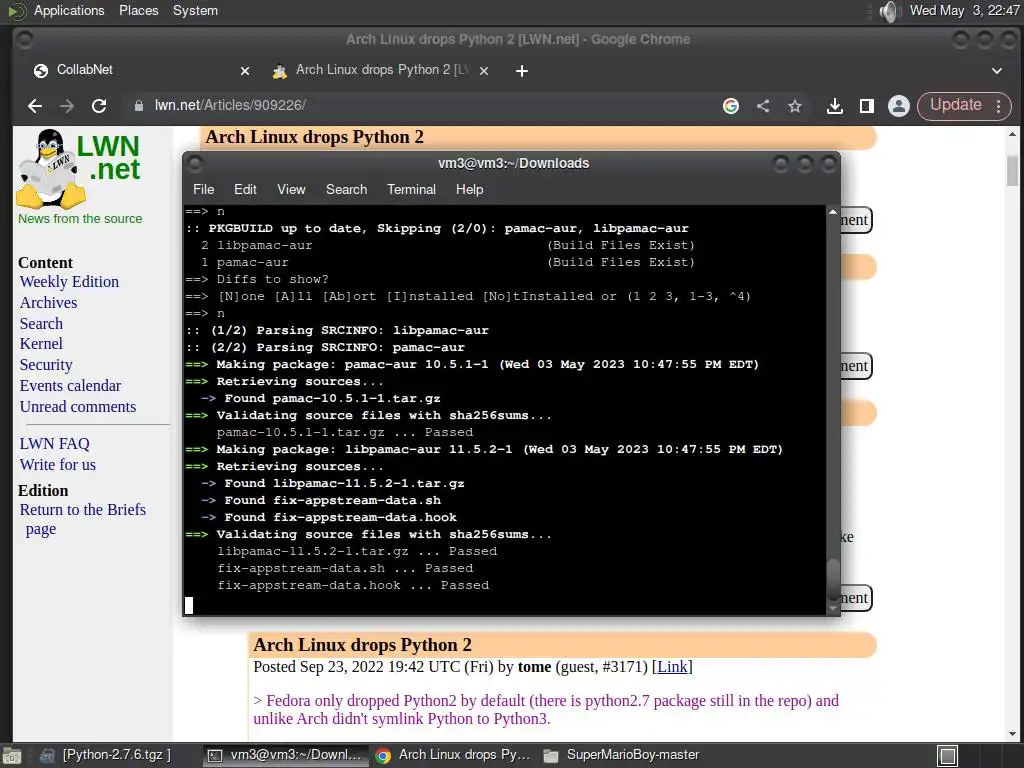Screen dimensions: 1024x768
Task: Click the padlock site info icon
Action: (138, 106)
